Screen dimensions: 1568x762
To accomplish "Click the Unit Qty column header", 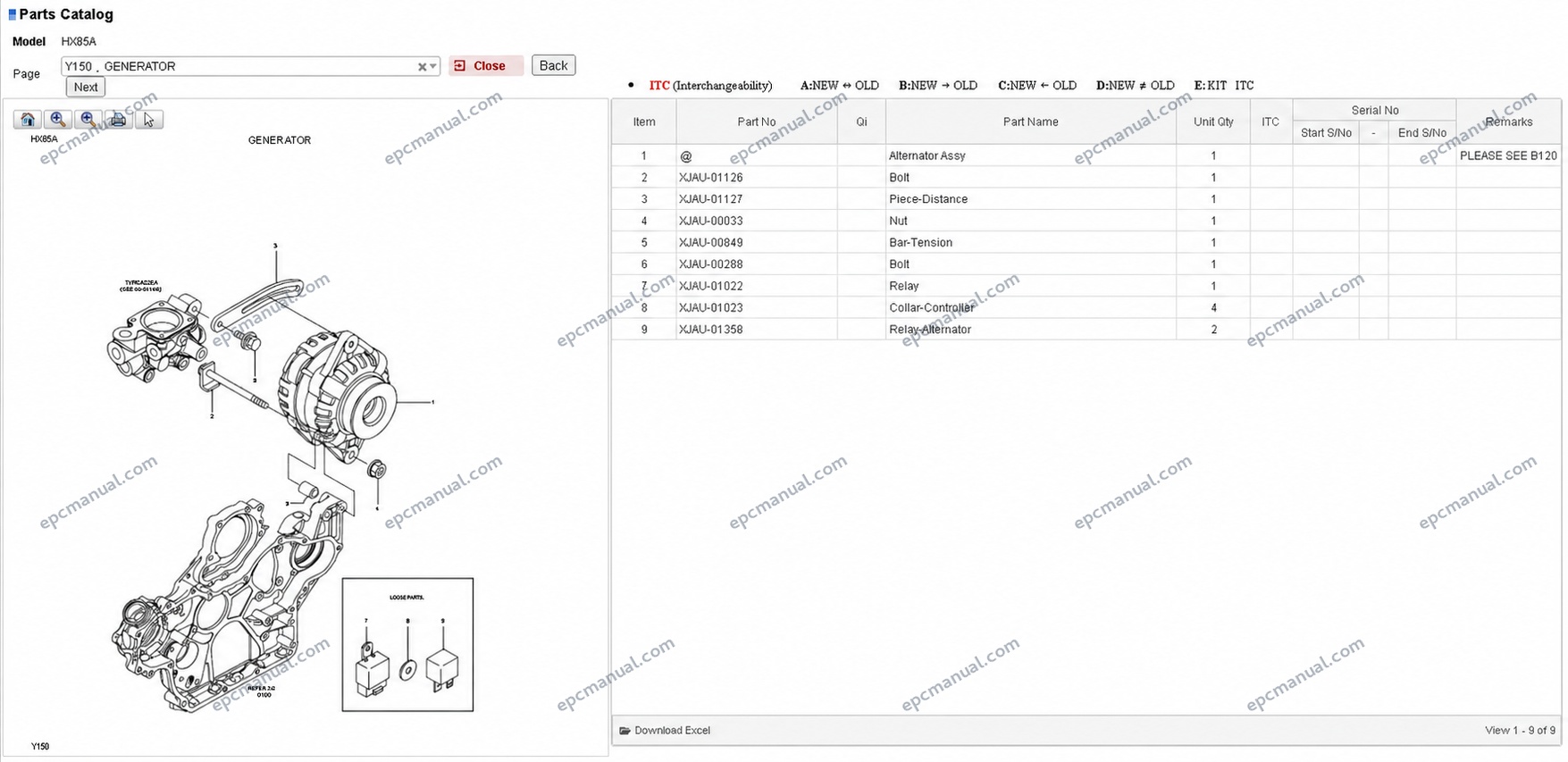I will 1213,121.
